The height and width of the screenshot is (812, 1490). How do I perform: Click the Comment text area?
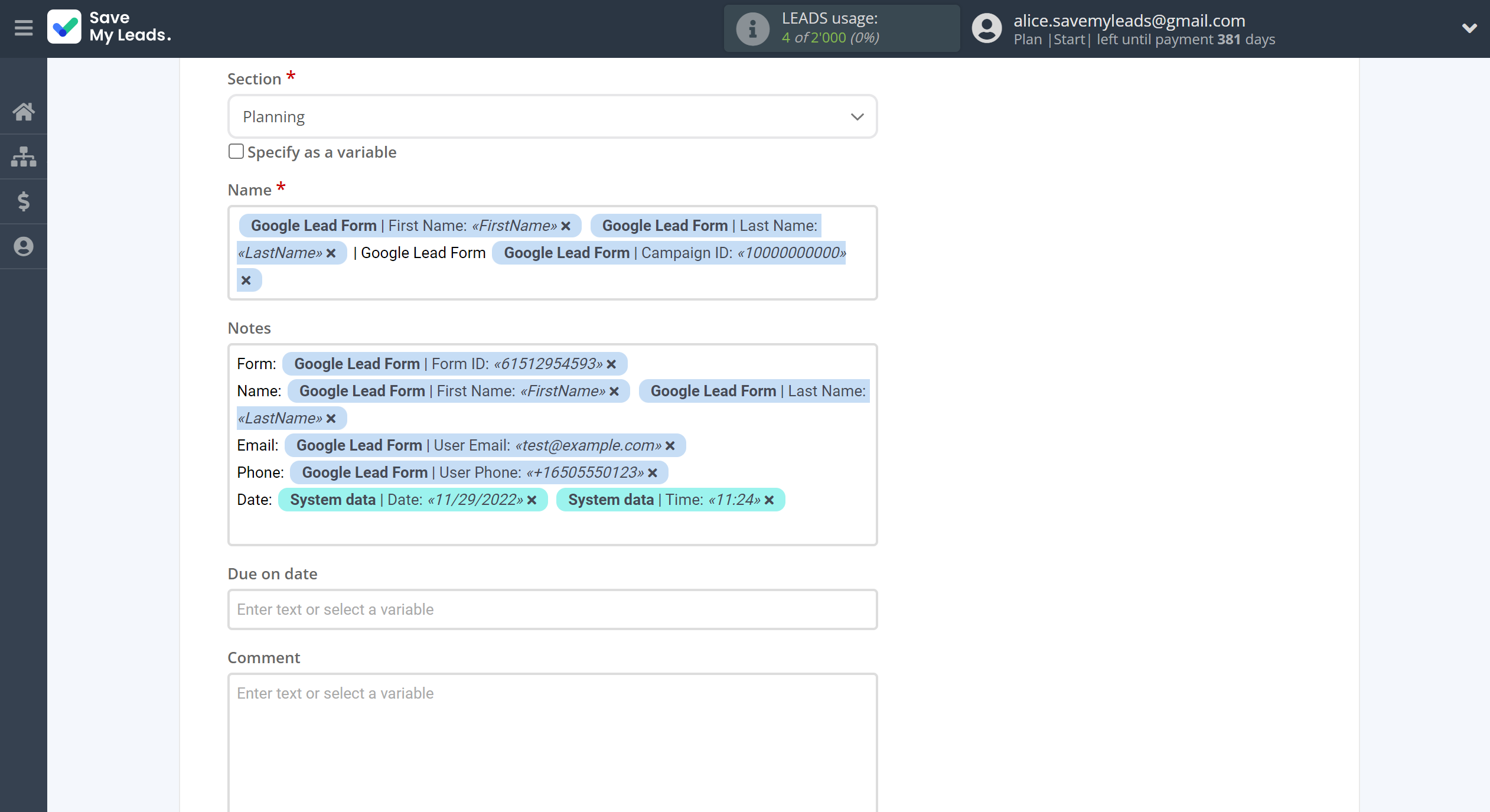552,742
